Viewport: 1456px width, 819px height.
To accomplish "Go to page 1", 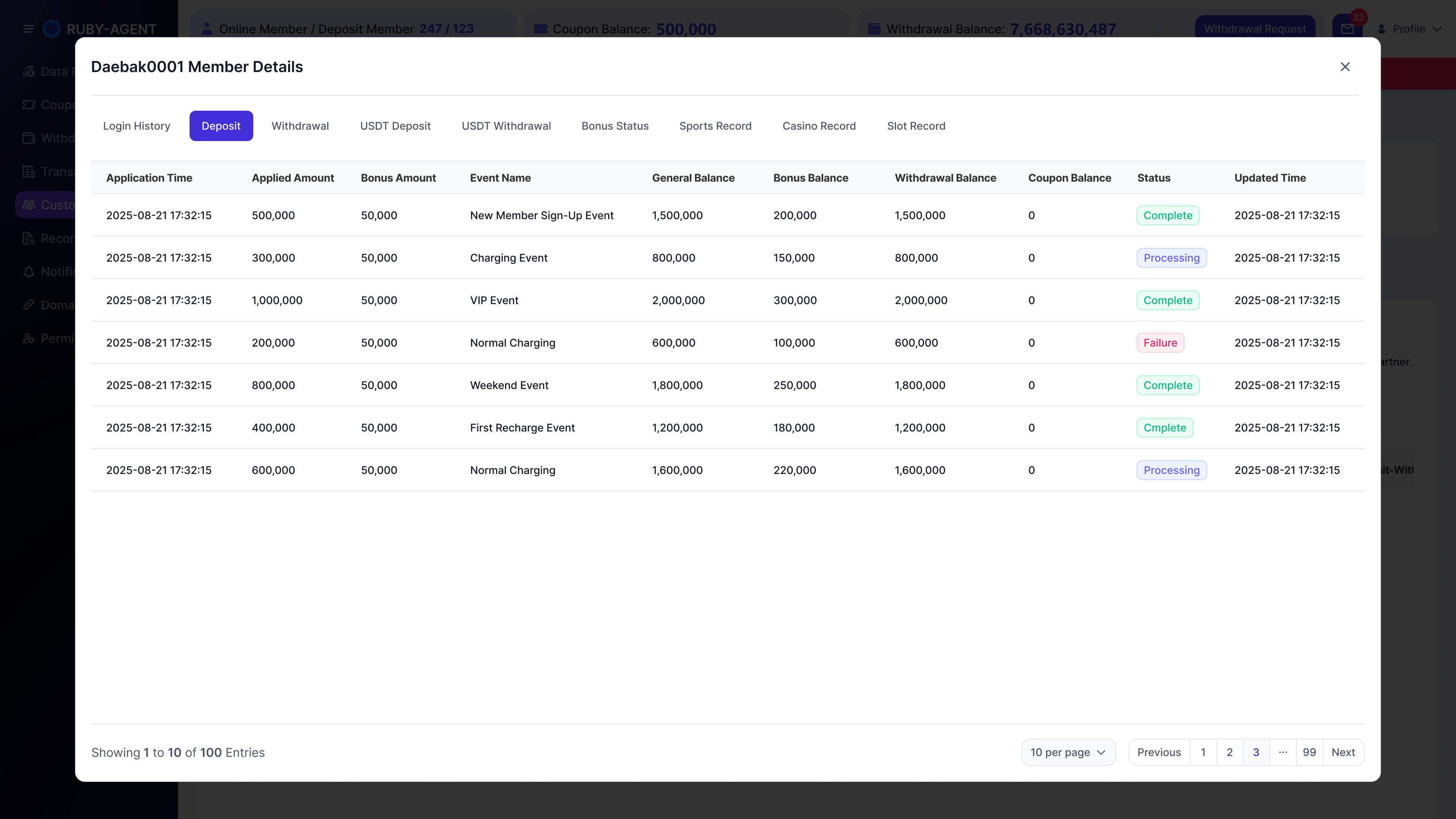I will (1203, 752).
